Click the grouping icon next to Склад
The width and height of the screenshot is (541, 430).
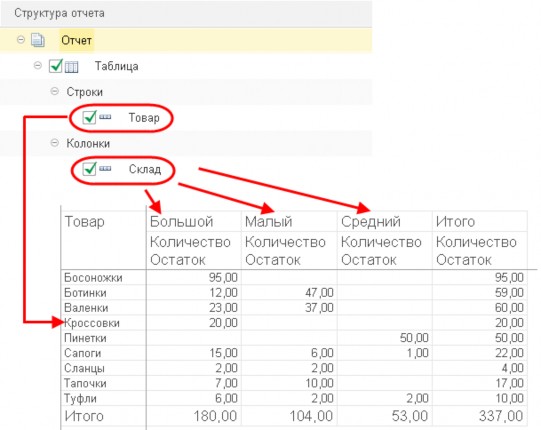click(105, 169)
